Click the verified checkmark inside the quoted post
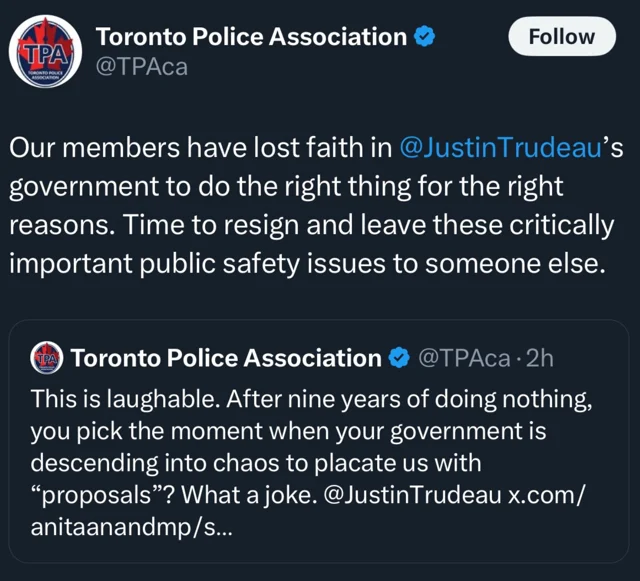This screenshot has width=640, height=581. (x=398, y=358)
